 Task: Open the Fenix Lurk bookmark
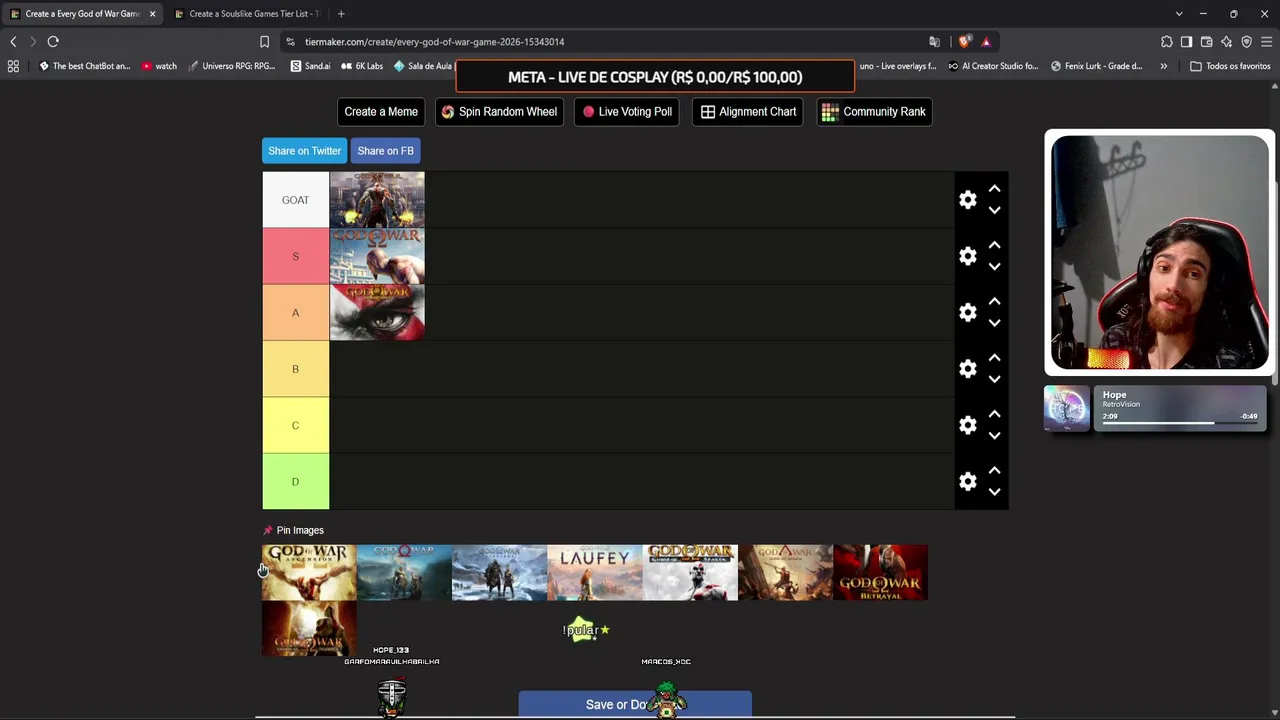click(x=1096, y=66)
